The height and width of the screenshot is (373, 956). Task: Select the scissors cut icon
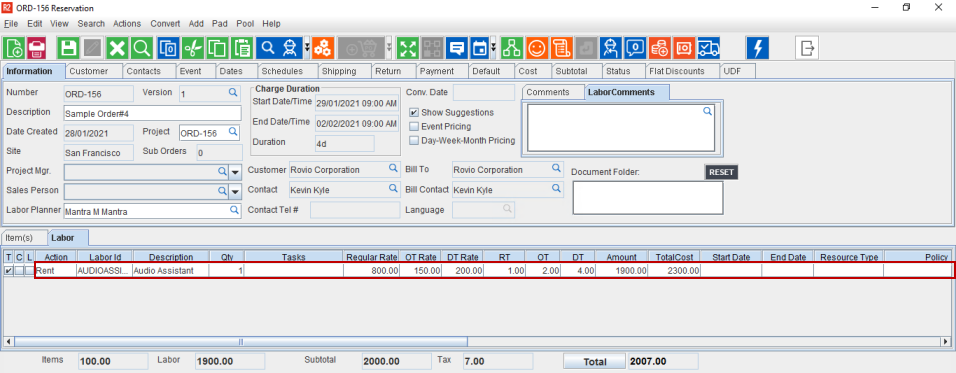click(193, 48)
